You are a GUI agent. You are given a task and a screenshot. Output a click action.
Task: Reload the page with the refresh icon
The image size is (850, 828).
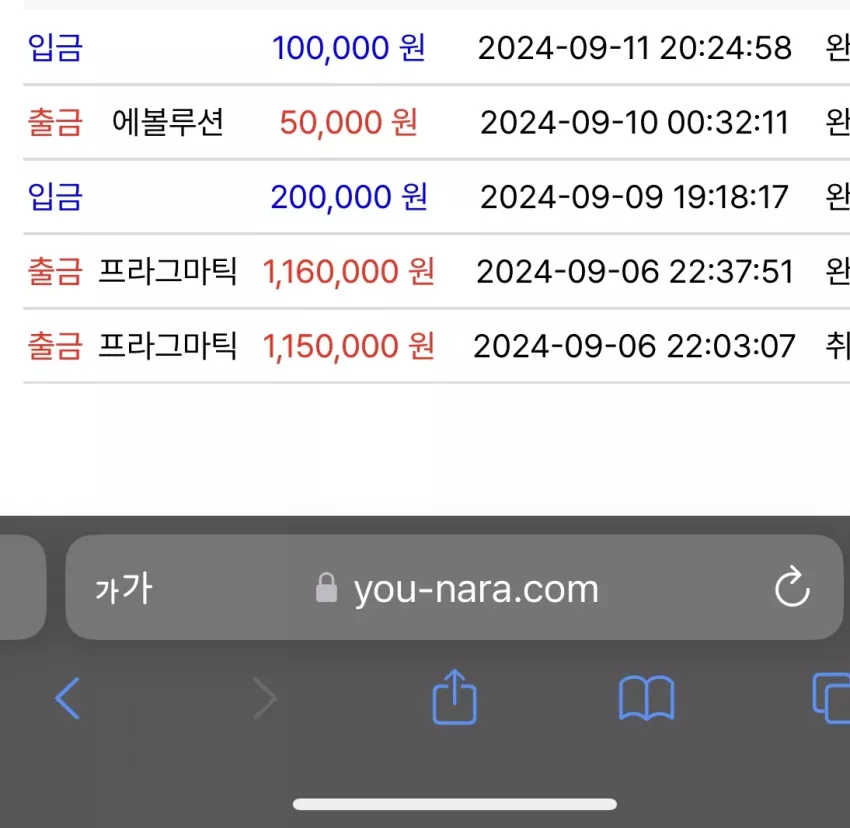tap(792, 587)
